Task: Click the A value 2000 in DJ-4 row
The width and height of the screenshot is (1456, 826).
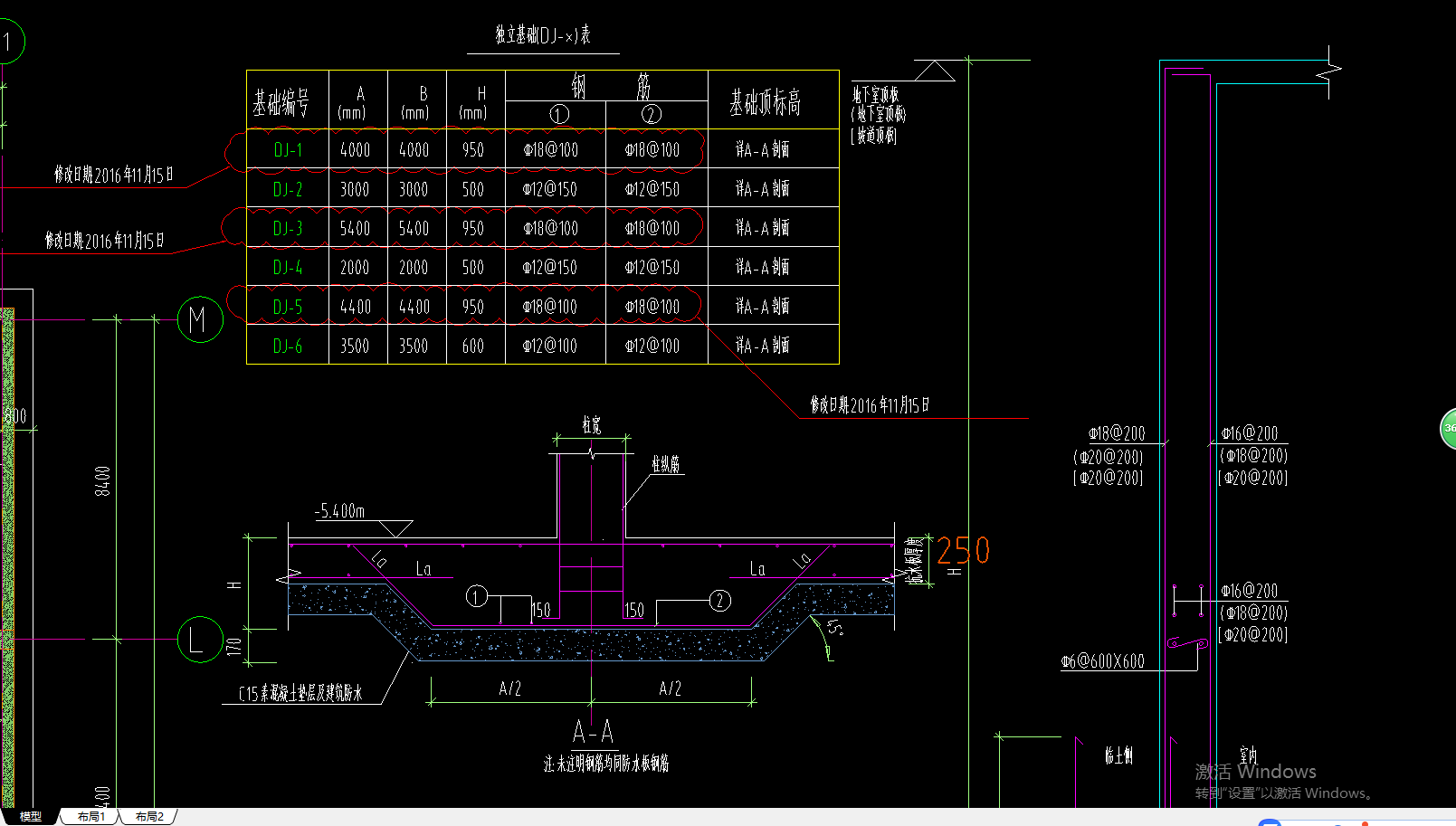Action: (x=355, y=267)
